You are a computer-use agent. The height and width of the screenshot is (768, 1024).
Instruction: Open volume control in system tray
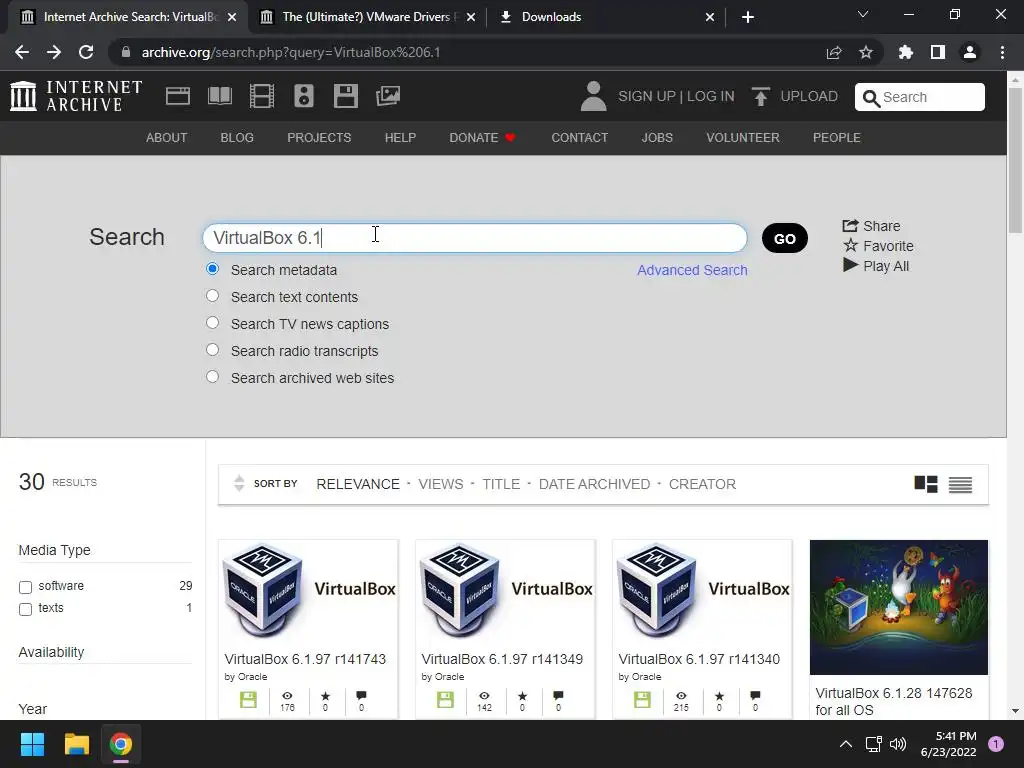pyautogui.click(x=898, y=744)
